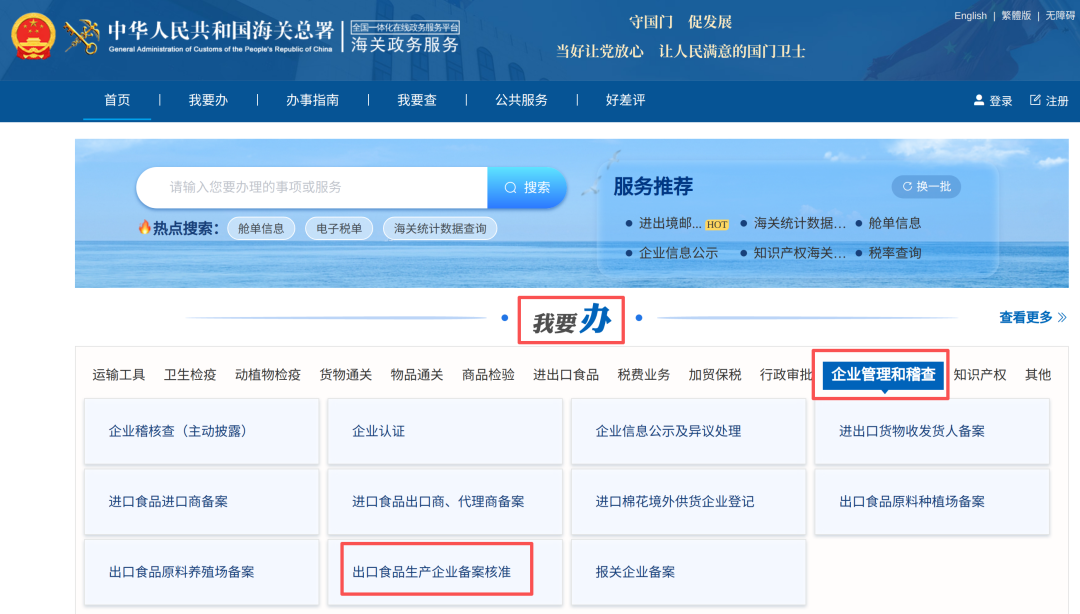Select the 知识产权 category tab
Image resolution: width=1080 pixels, height=614 pixels.
point(980,374)
